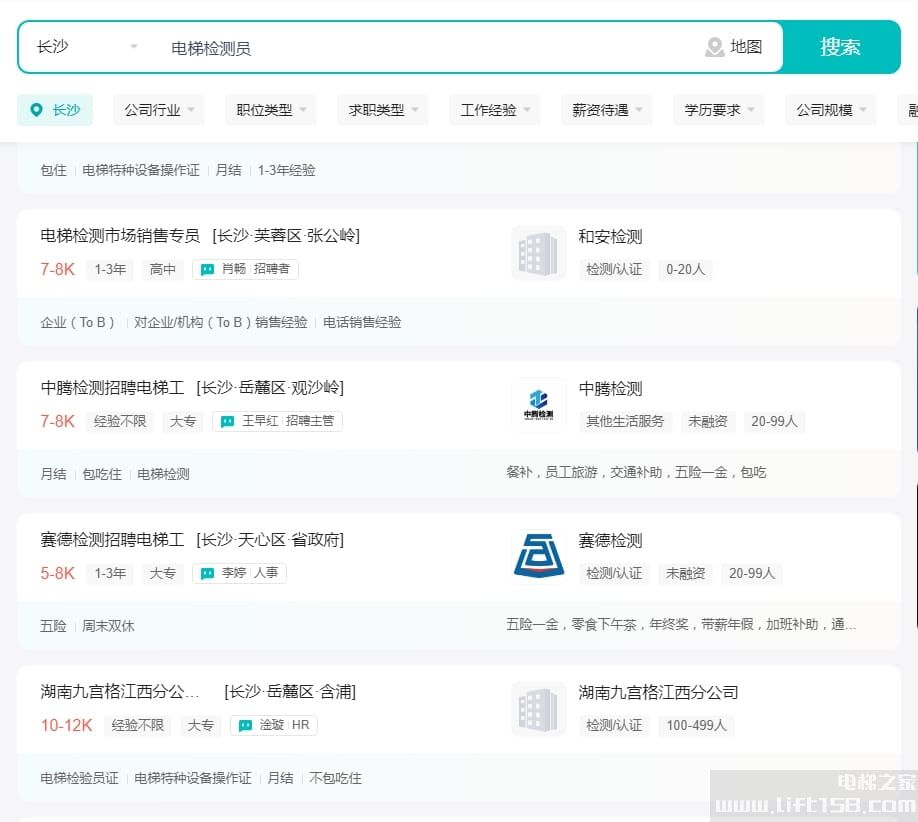Expand the 公司行业 filter
The height and width of the screenshot is (822, 918).
(159, 109)
